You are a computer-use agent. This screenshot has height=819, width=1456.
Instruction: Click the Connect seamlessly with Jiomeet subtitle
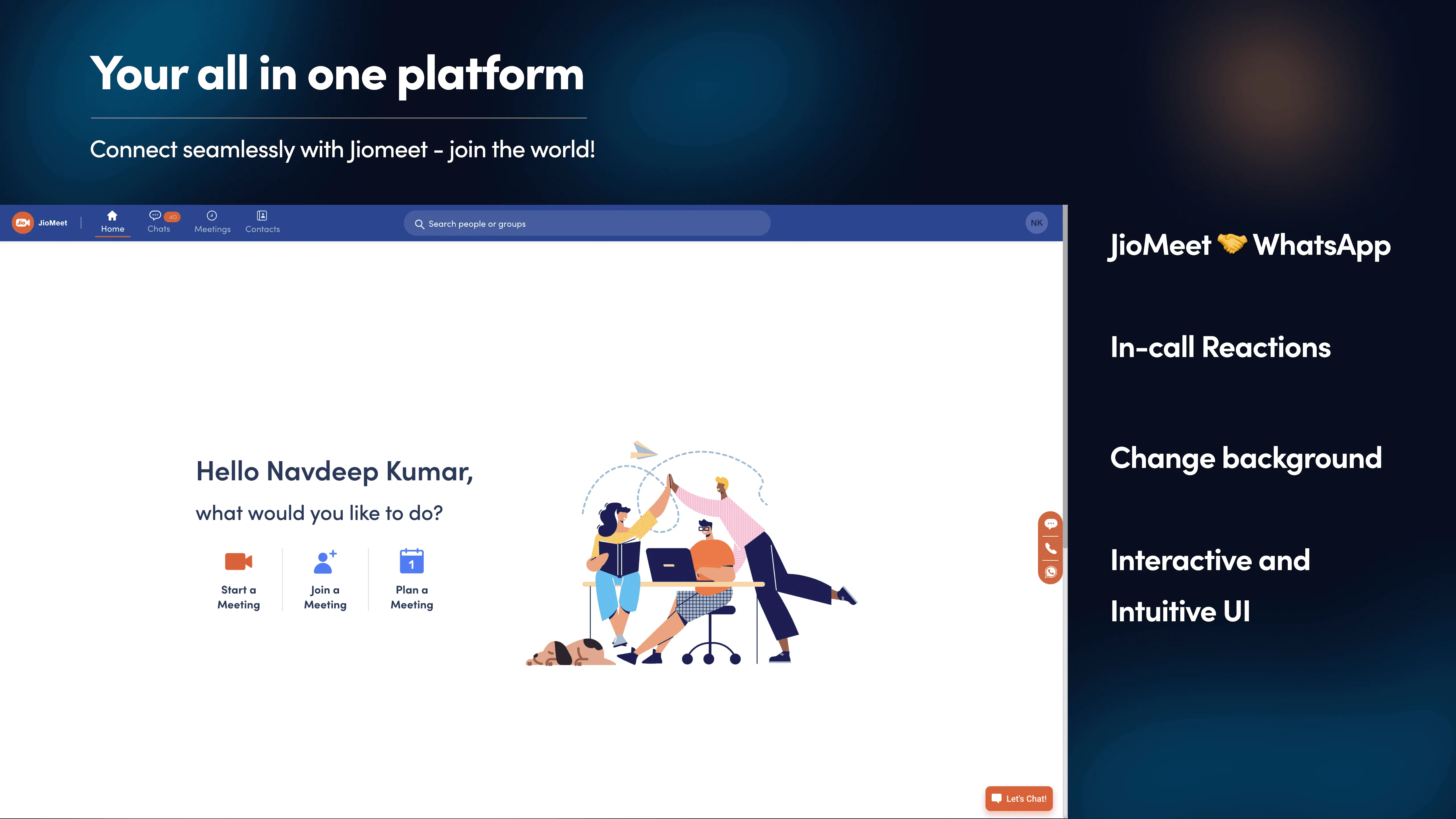342,150
